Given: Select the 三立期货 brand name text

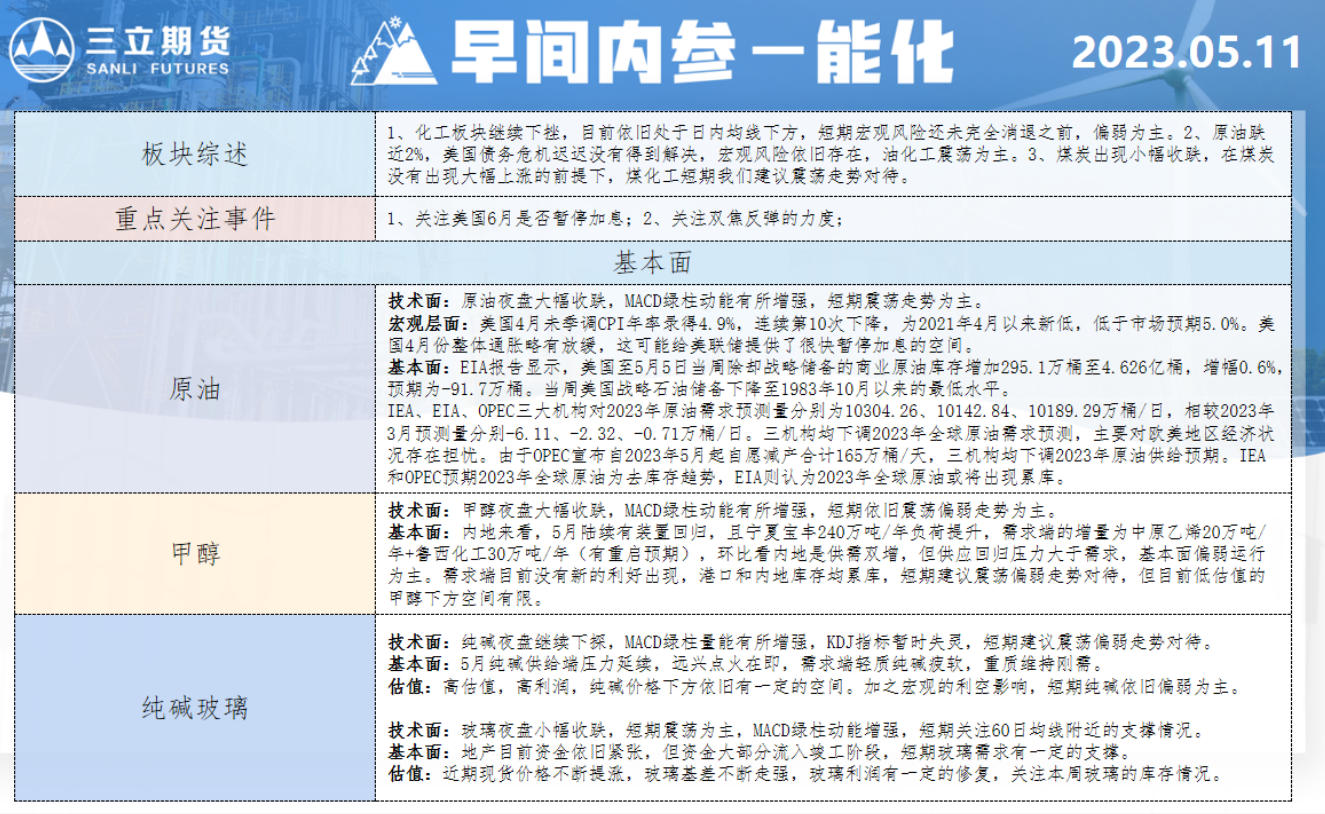Looking at the screenshot, I should click(x=158, y=41).
